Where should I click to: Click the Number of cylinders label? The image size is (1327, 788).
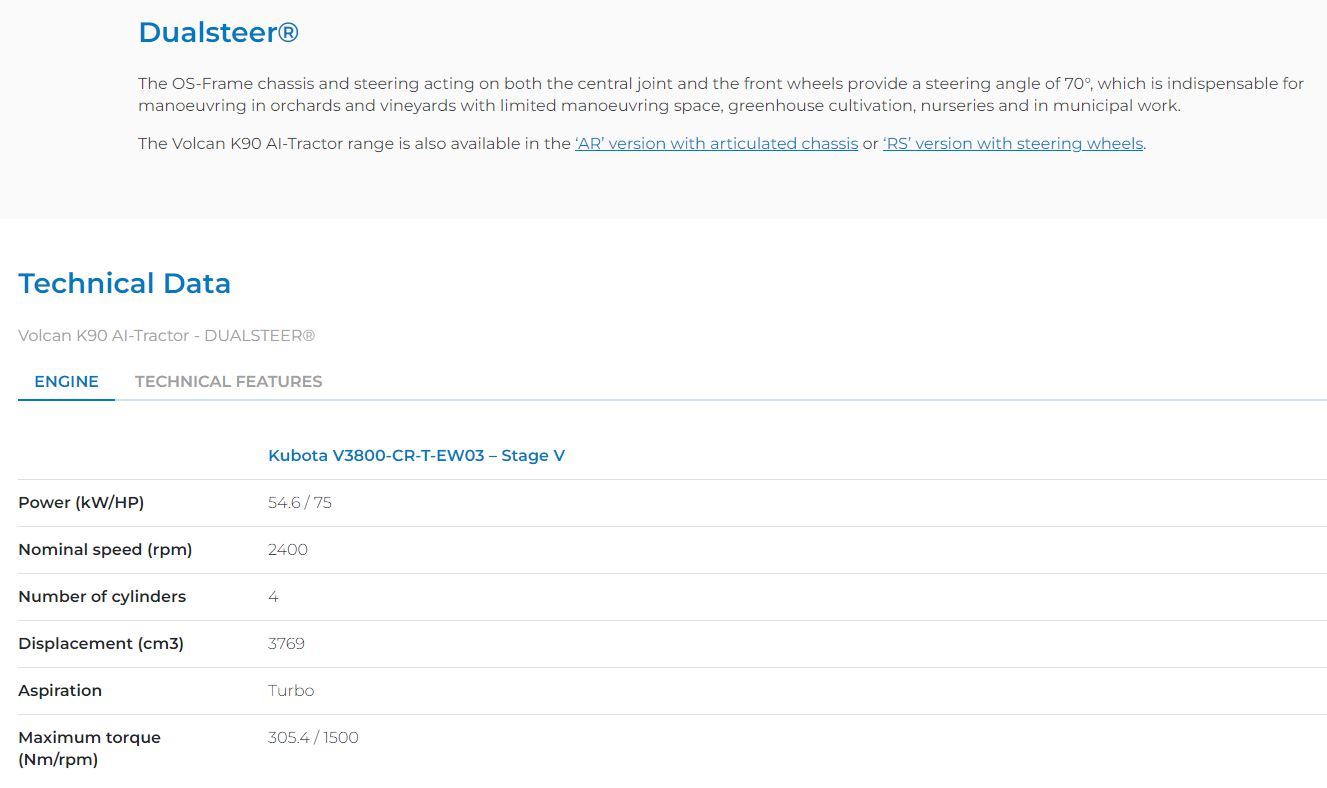[102, 597]
